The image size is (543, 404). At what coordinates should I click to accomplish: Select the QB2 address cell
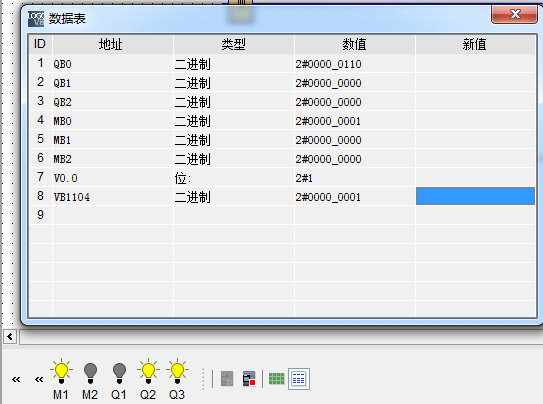pos(113,102)
